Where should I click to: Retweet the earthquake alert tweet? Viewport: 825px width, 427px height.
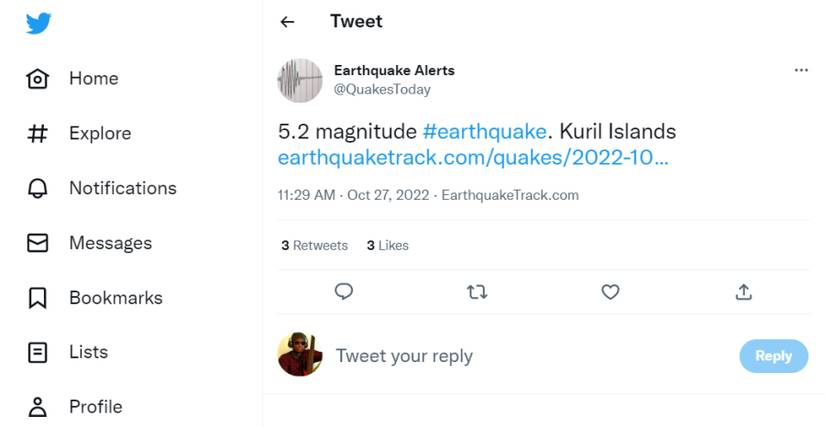(x=477, y=292)
